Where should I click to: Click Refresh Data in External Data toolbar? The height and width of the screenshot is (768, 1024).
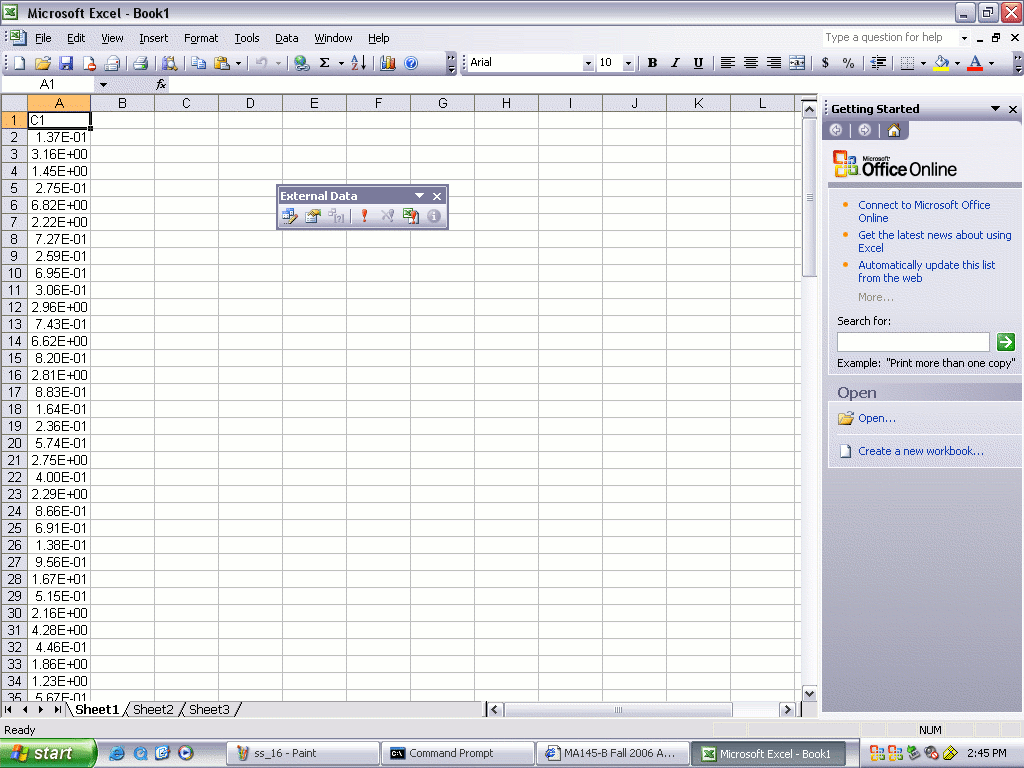click(x=364, y=216)
